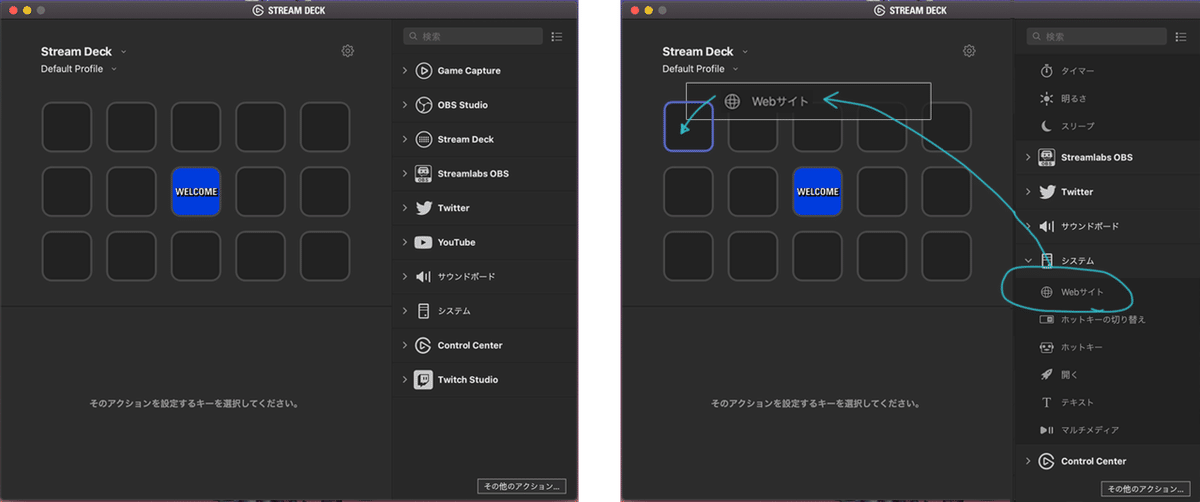Click Streamlabs OBS icon in right window
This screenshot has width=1200, height=502.
tap(1047, 157)
